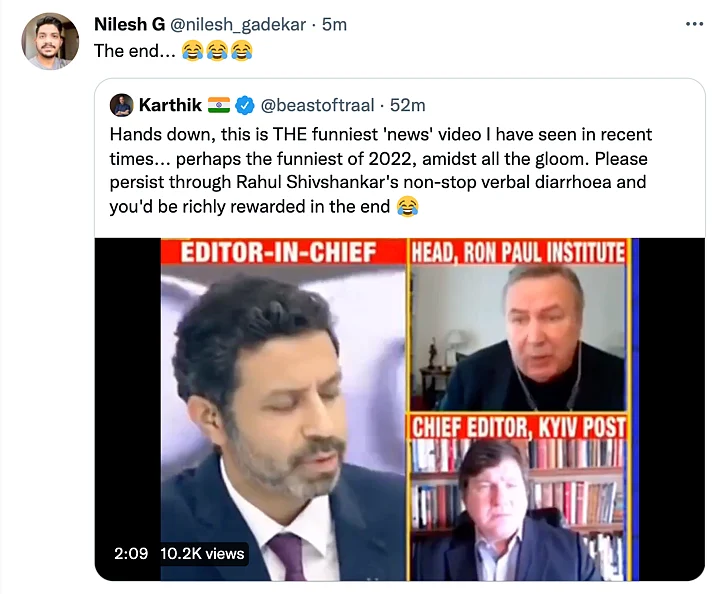The image size is (720, 594).
Task: Click the "HEAD, RON PAUL INSTITUTE" caption
Action: tap(518, 252)
